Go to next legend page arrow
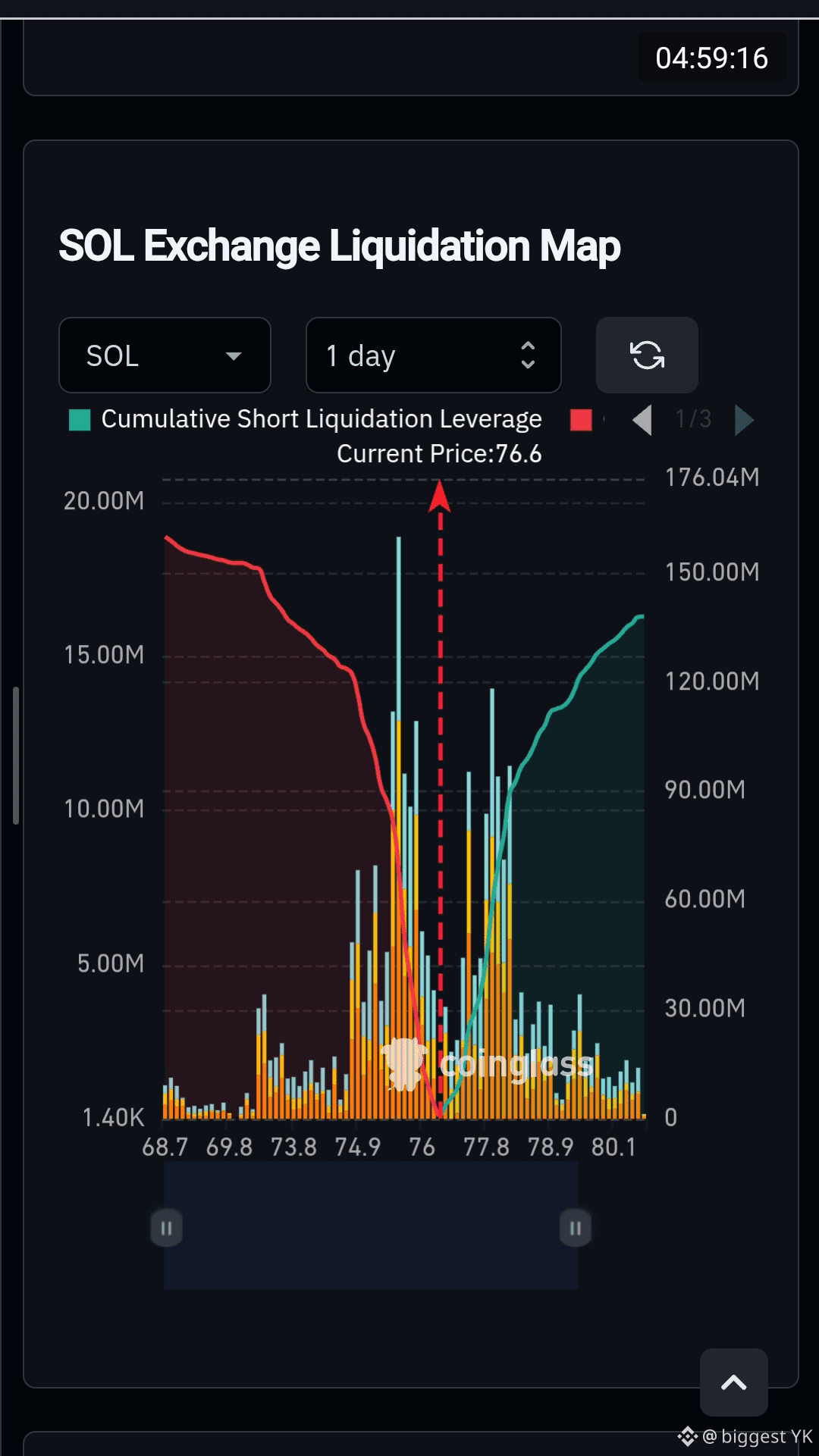Screen dimensions: 819x1456 point(744,419)
